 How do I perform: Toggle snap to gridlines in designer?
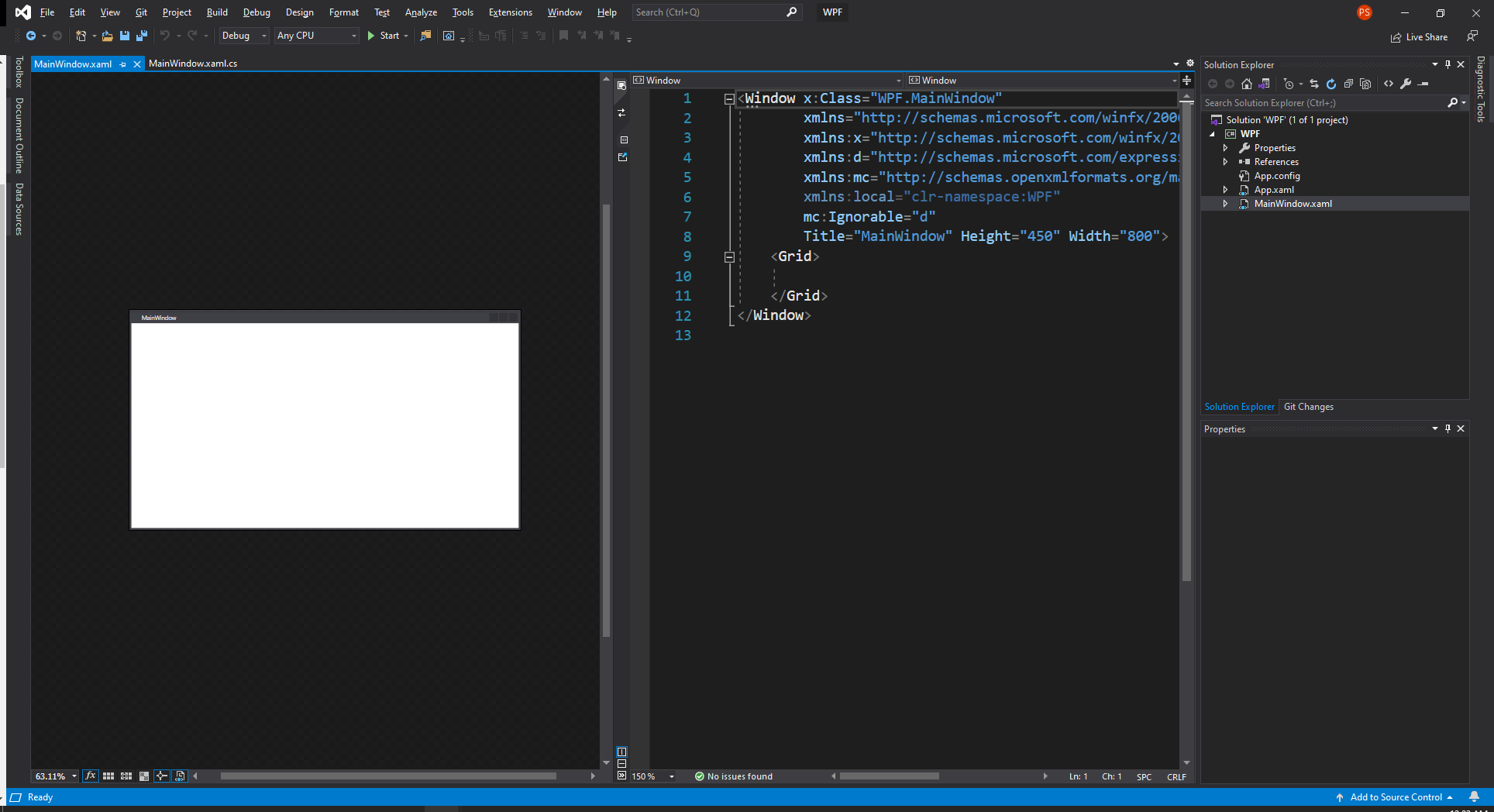pyautogui.click(x=126, y=776)
